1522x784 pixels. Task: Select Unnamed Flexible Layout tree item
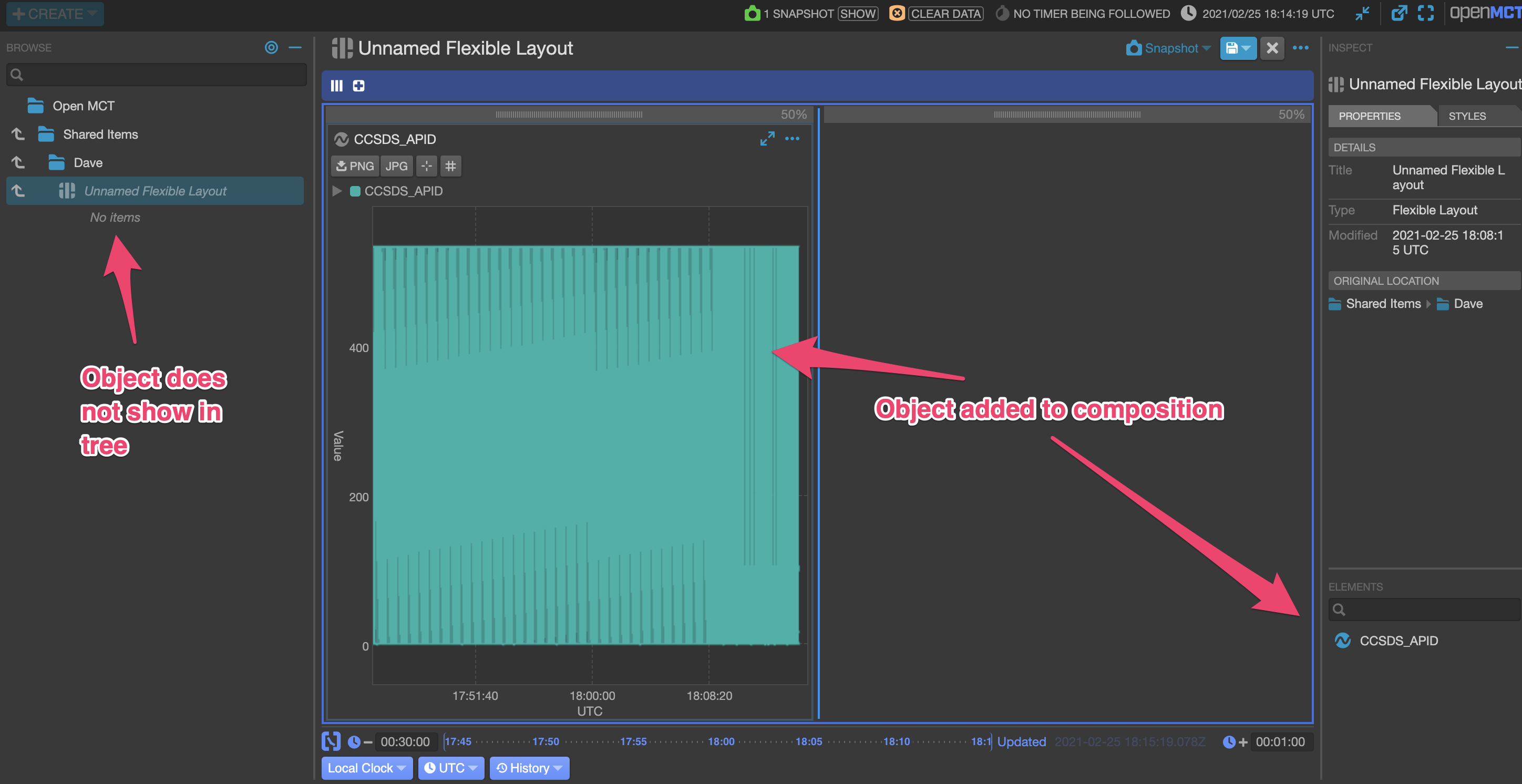pyautogui.click(x=155, y=191)
